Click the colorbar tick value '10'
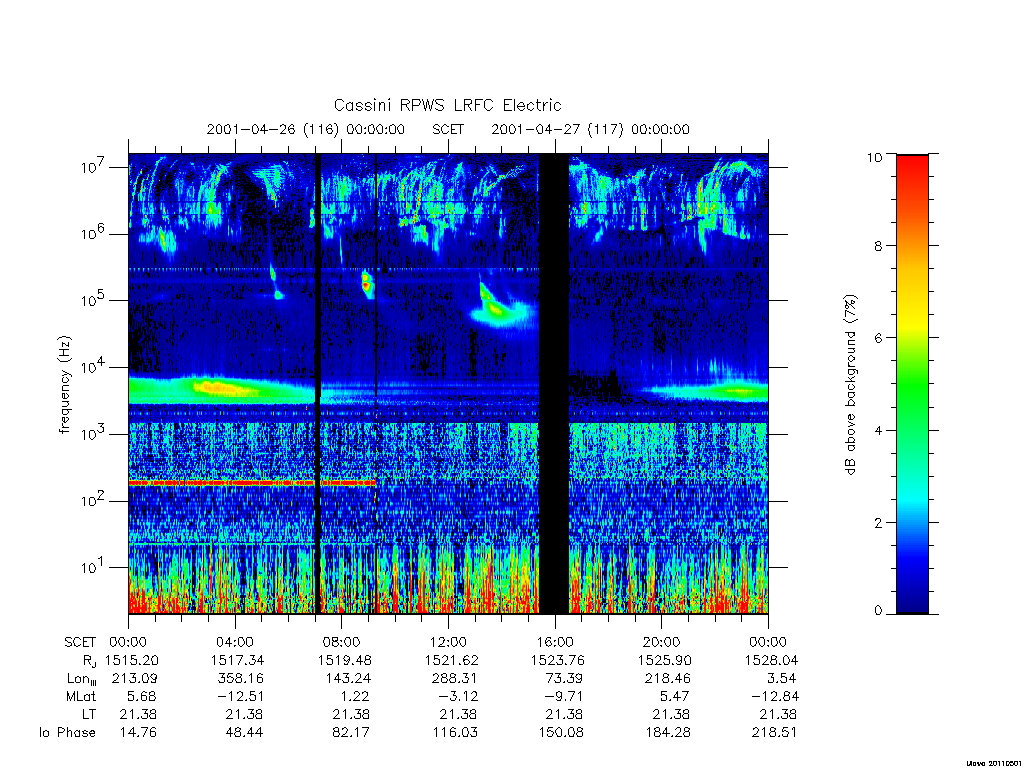1024x768 pixels. 874,157
